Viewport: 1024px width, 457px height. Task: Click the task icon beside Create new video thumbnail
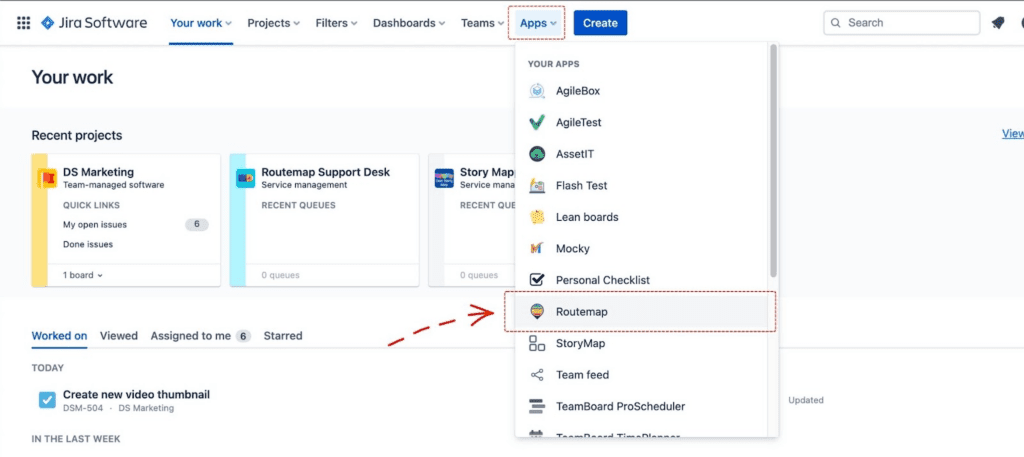[47, 400]
